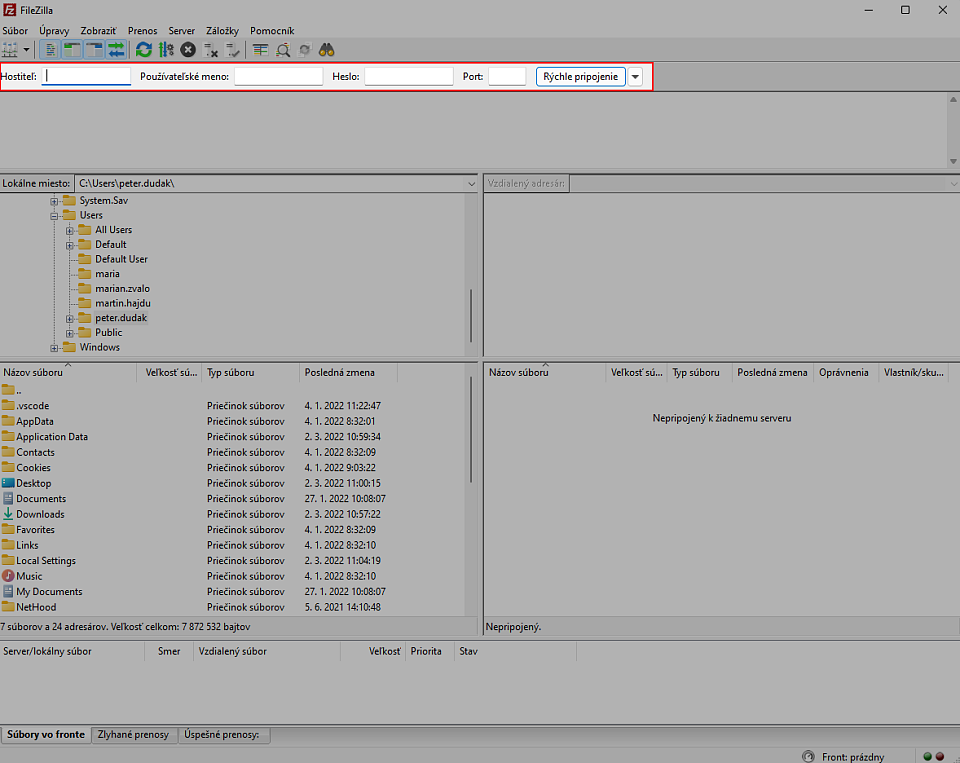The height and width of the screenshot is (763, 960).
Task: Select the Desktop folder icon
Action: (x=8, y=483)
